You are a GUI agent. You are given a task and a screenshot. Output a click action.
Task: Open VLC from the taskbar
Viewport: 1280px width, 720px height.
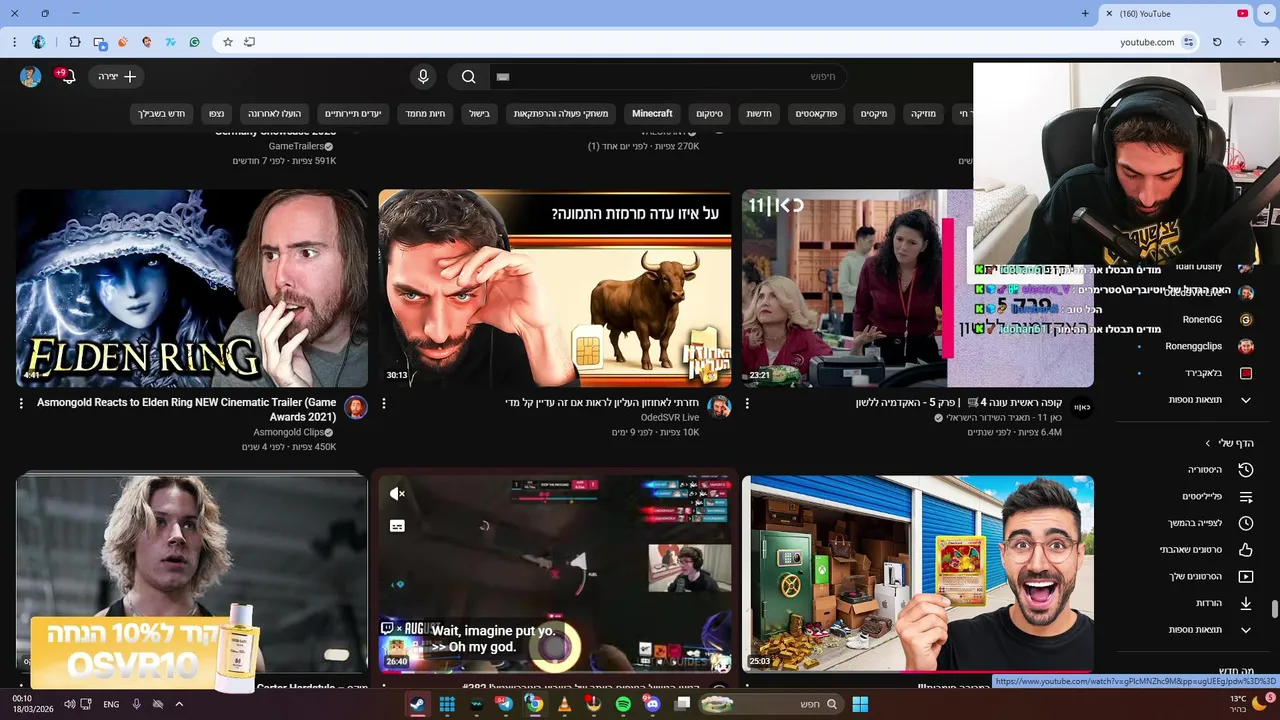(x=564, y=704)
